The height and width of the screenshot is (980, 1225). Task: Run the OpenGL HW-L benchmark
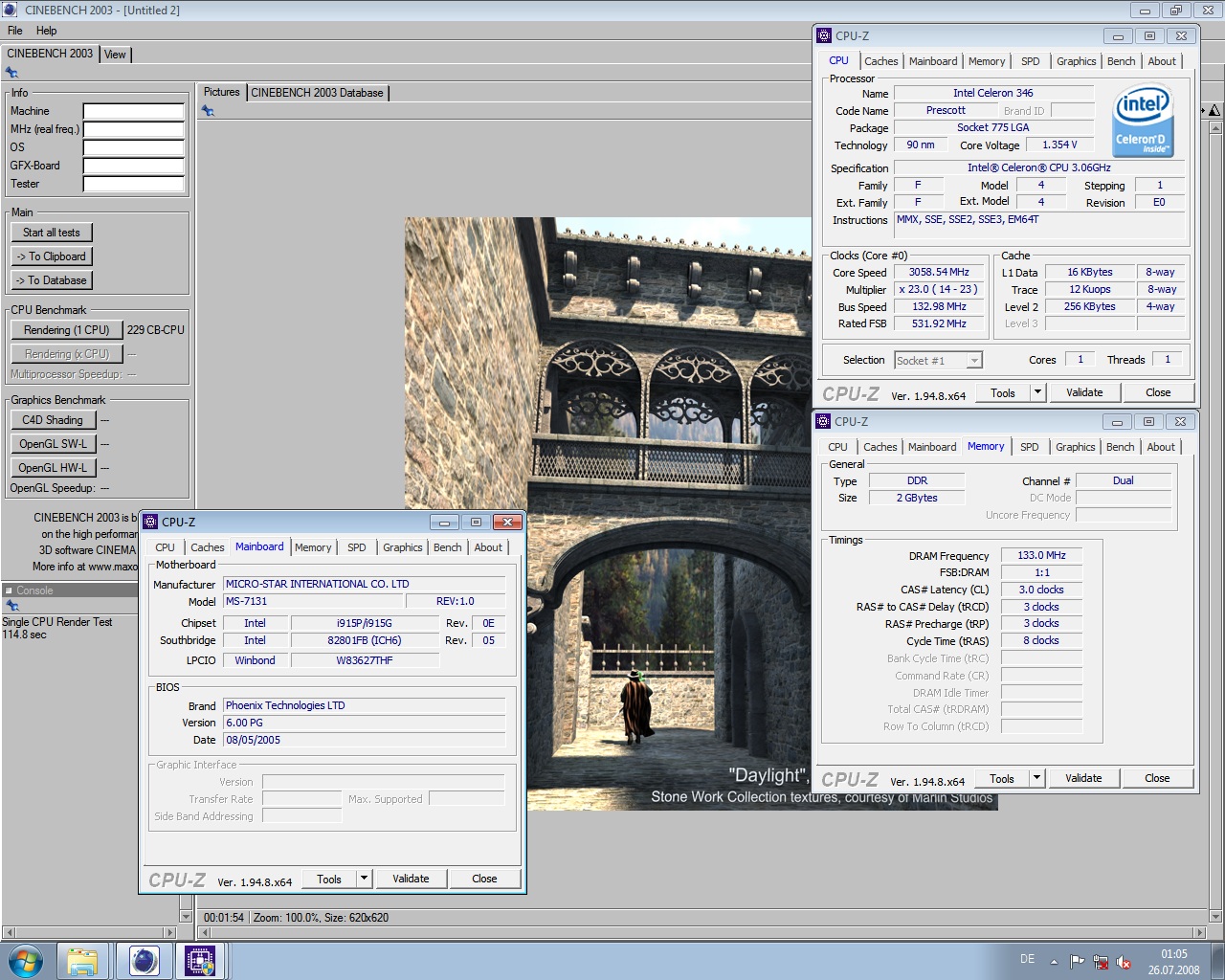[53, 468]
